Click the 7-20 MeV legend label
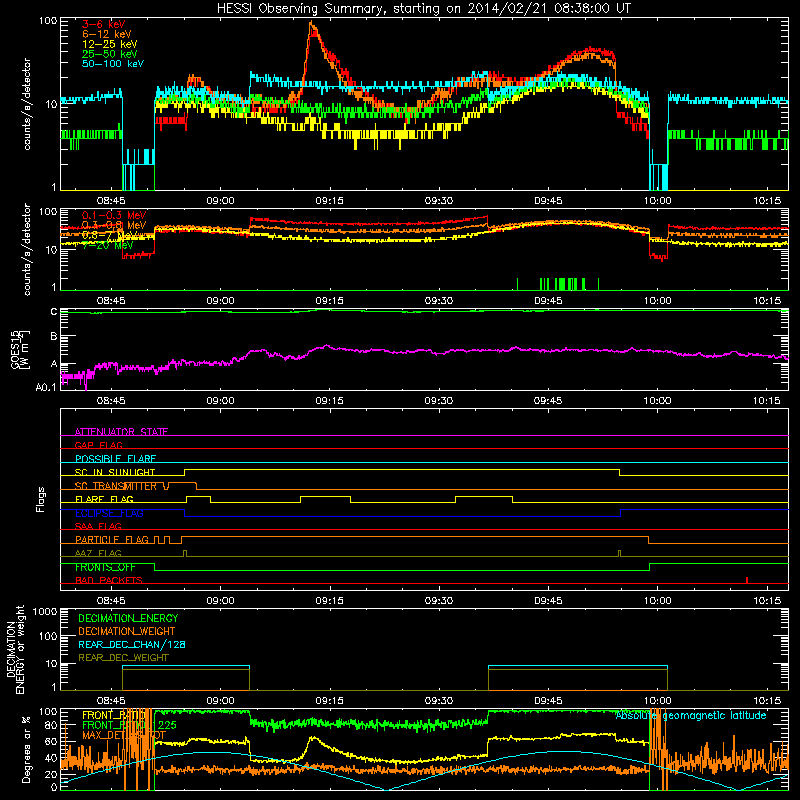Screen dimensions: 800x800 pos(108,245)
